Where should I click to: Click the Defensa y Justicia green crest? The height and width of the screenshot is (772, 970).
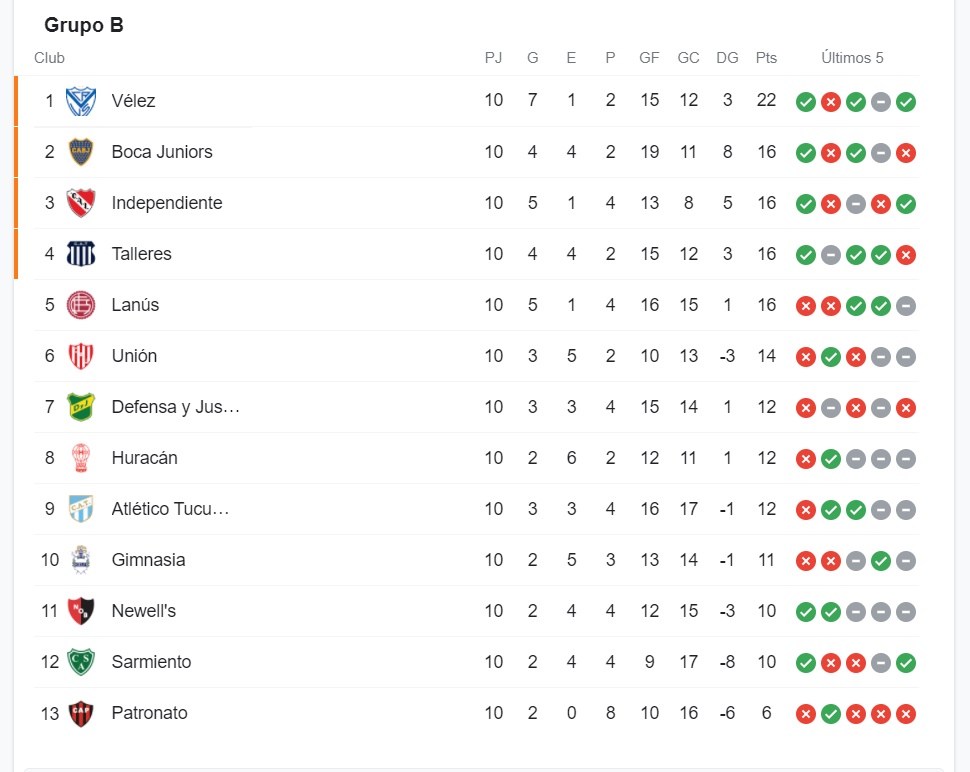[81, 407]
